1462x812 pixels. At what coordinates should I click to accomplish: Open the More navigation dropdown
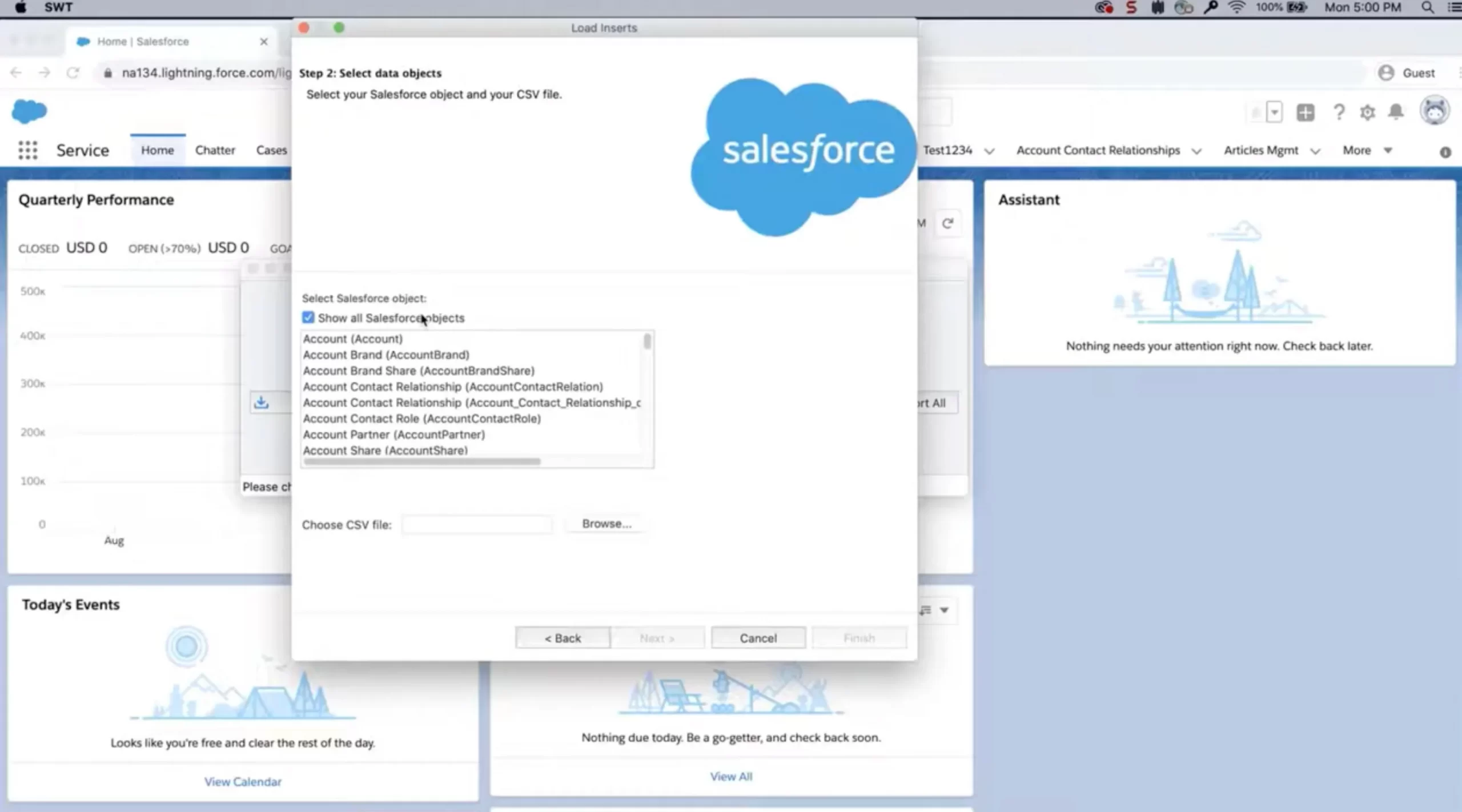pos(1367,150)
